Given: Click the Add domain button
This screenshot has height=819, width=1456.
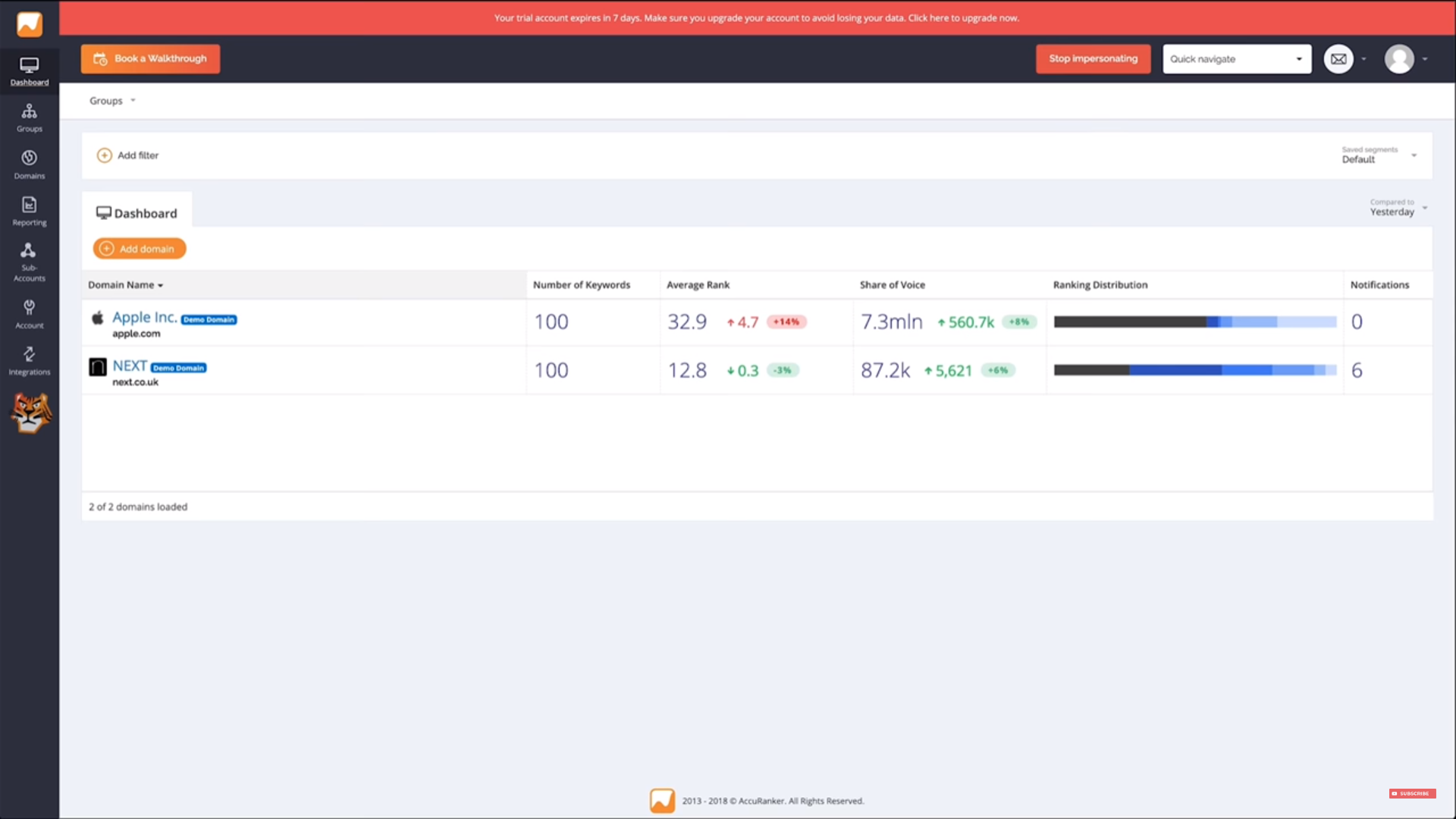Looking at the screenshot, I should [x=140, y=249].
